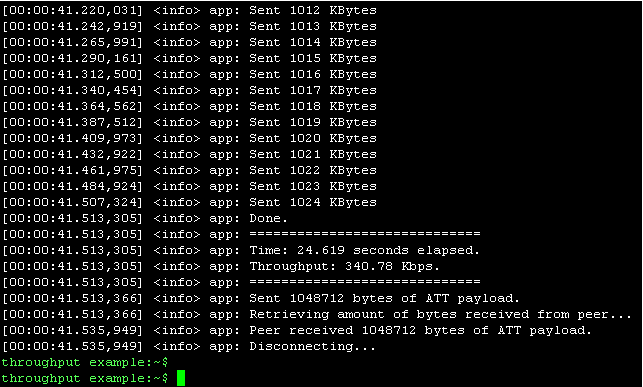
Task: Click the Sent 1018 KBytes line
Action: point(189,107)
